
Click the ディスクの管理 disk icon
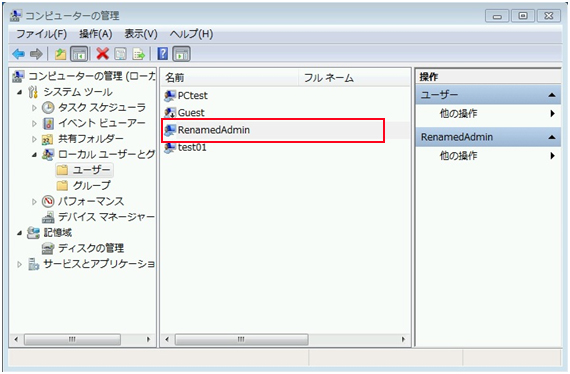point(48,248)
